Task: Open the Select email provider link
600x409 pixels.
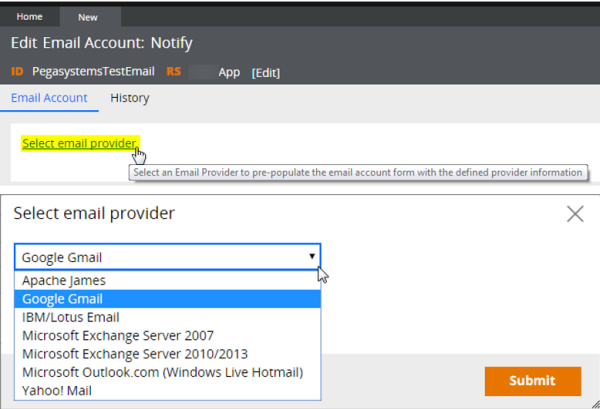Action: 79,143
